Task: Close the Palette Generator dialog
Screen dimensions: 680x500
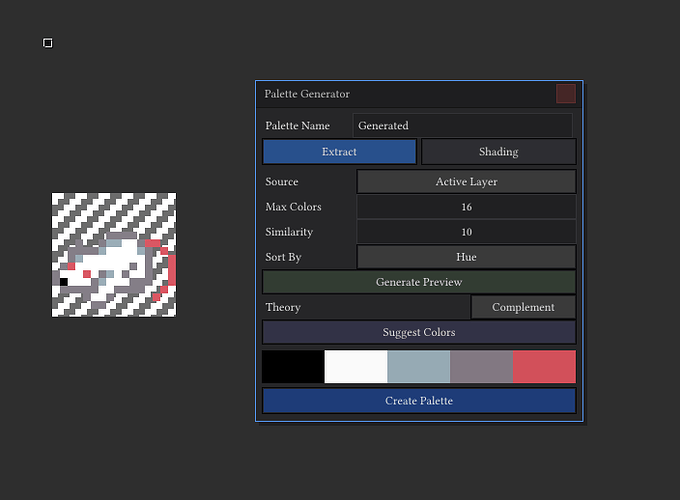Action: tap(566, 94)
